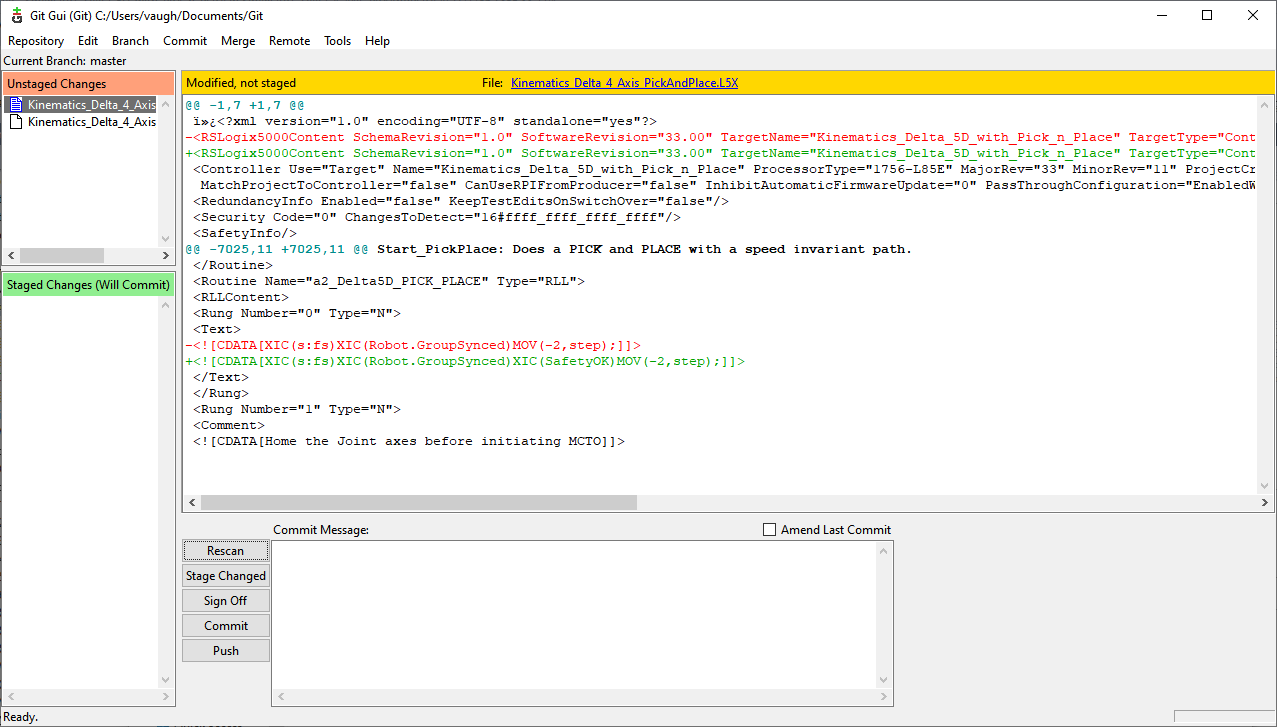Image resolution: width=1277 pixels, height=727 pixels.
Task: Enable the Amend Last Commit checkbox
Action: click(769, 530)
